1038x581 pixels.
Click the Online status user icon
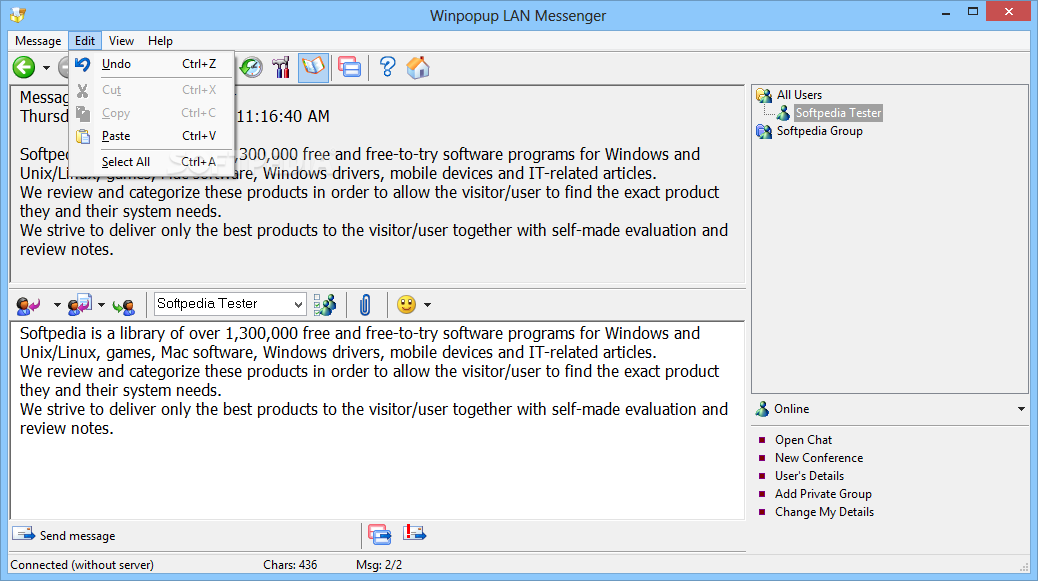(763, 409)
